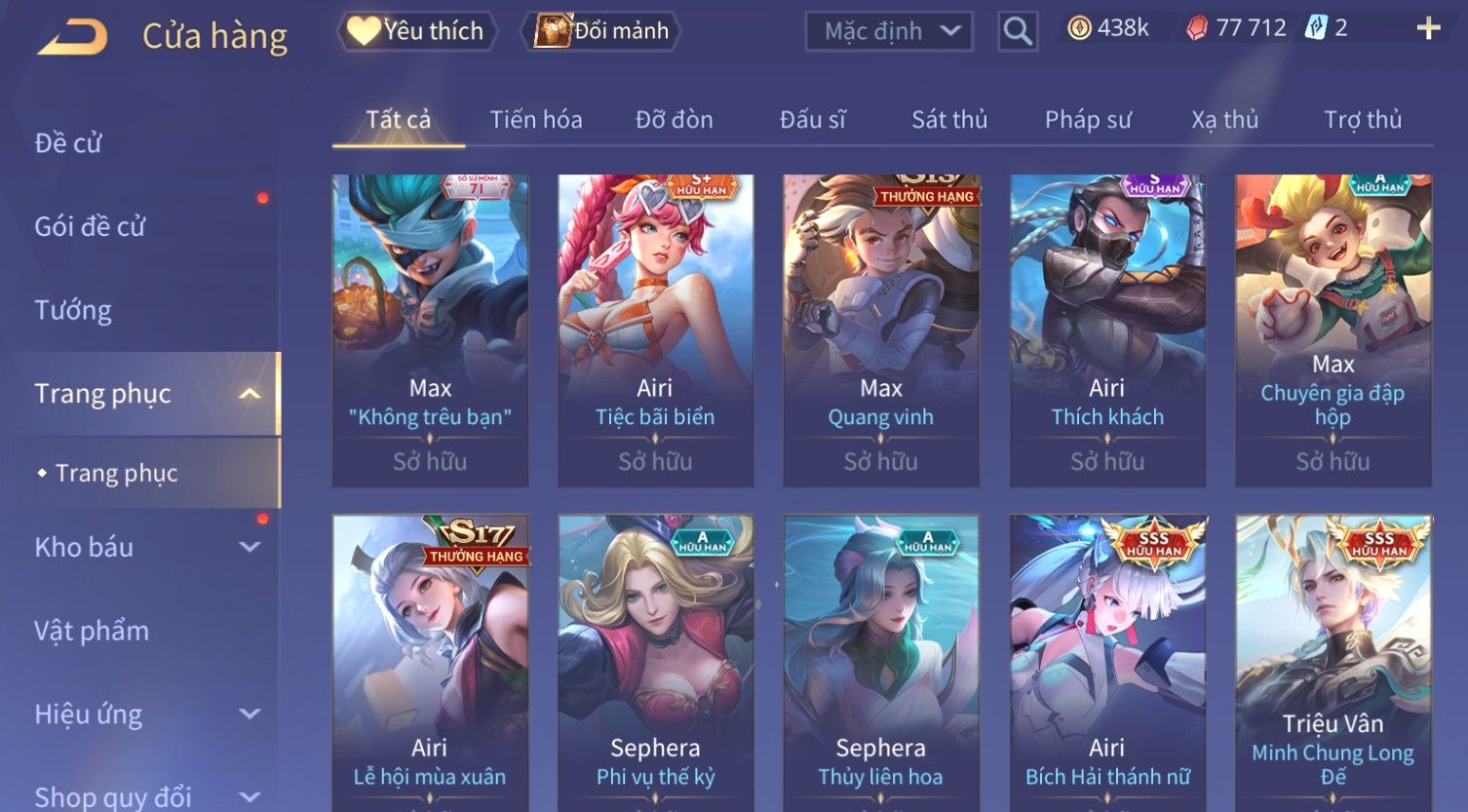The image size is (1468, 812).
Task: Switch to the Tiến hóa tab
Action: point(536,120)
